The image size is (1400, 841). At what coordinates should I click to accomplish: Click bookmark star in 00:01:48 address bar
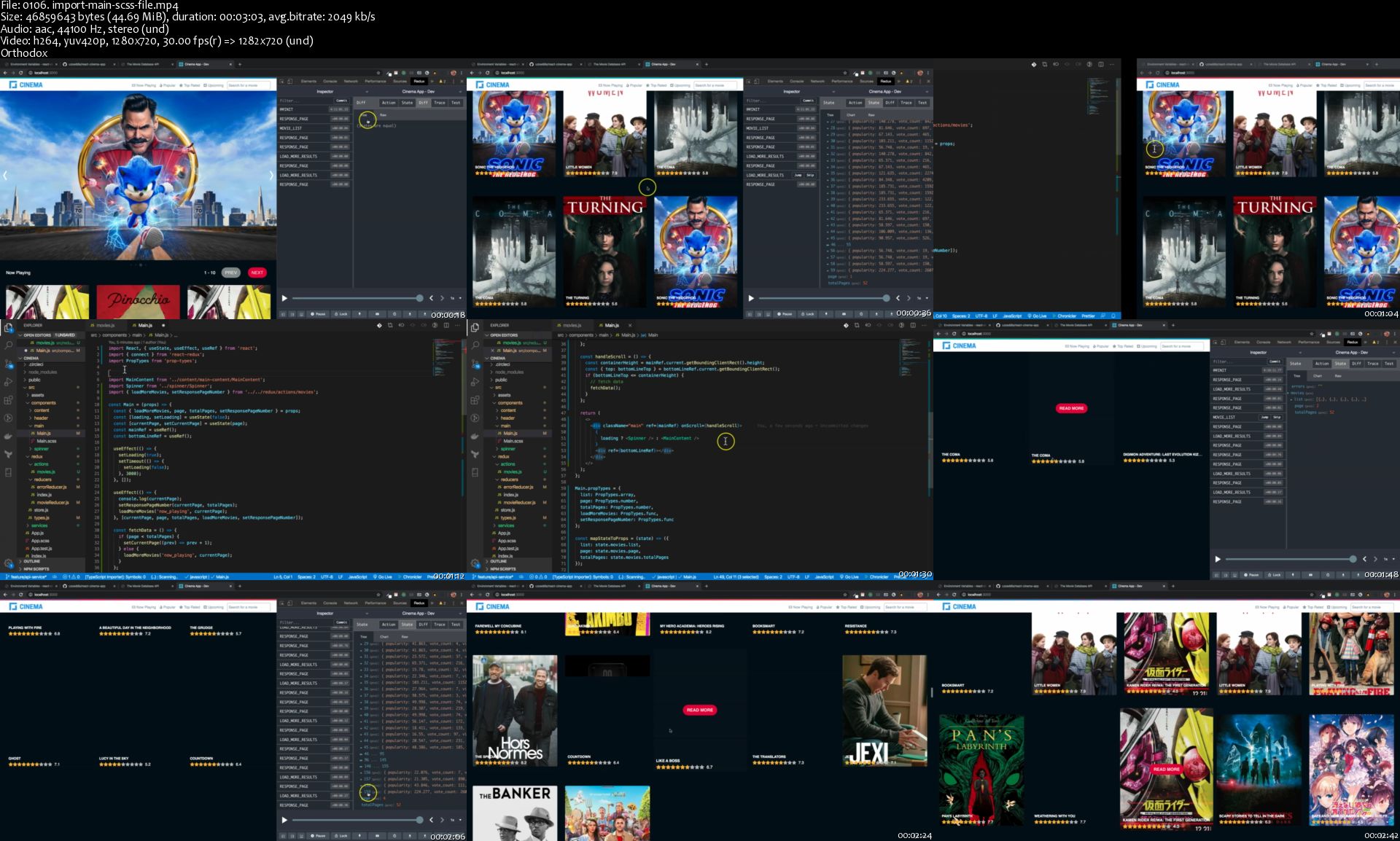point(1312,334)
